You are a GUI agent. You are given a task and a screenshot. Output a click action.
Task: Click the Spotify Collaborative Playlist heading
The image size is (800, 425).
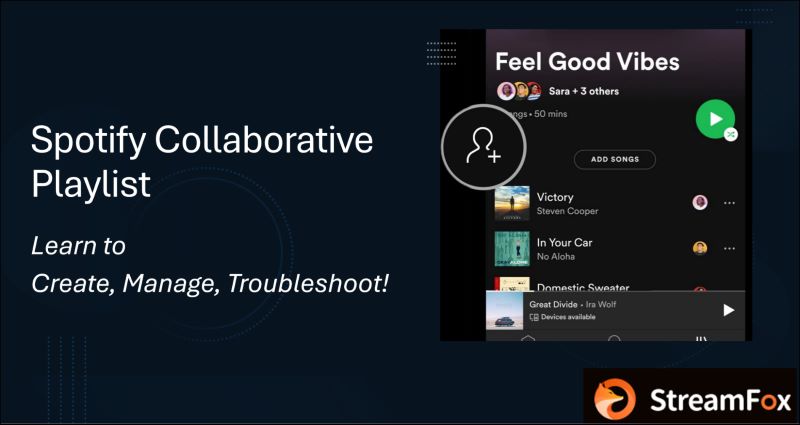point(202,161)
